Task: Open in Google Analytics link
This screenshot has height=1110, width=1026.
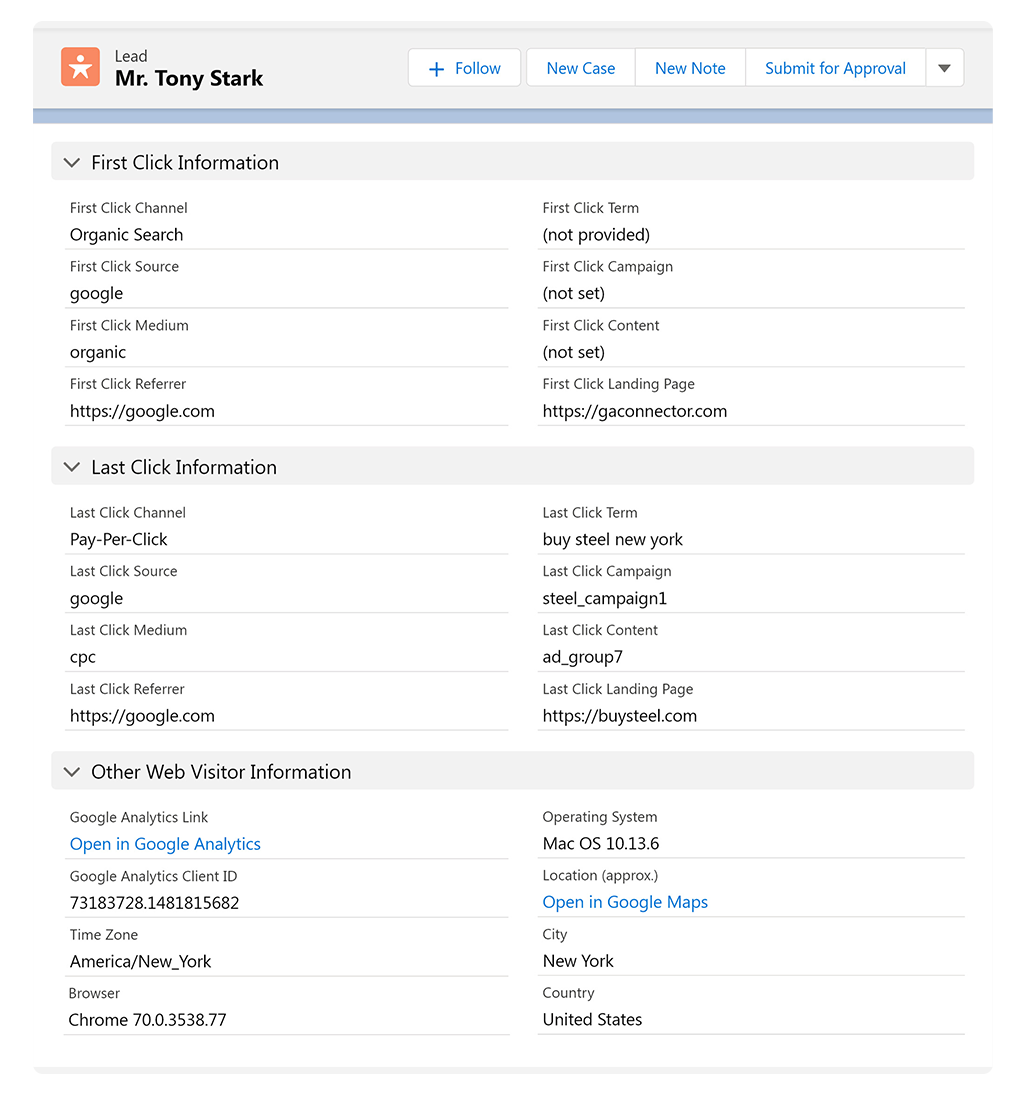Action: click(x=165, y=844)
